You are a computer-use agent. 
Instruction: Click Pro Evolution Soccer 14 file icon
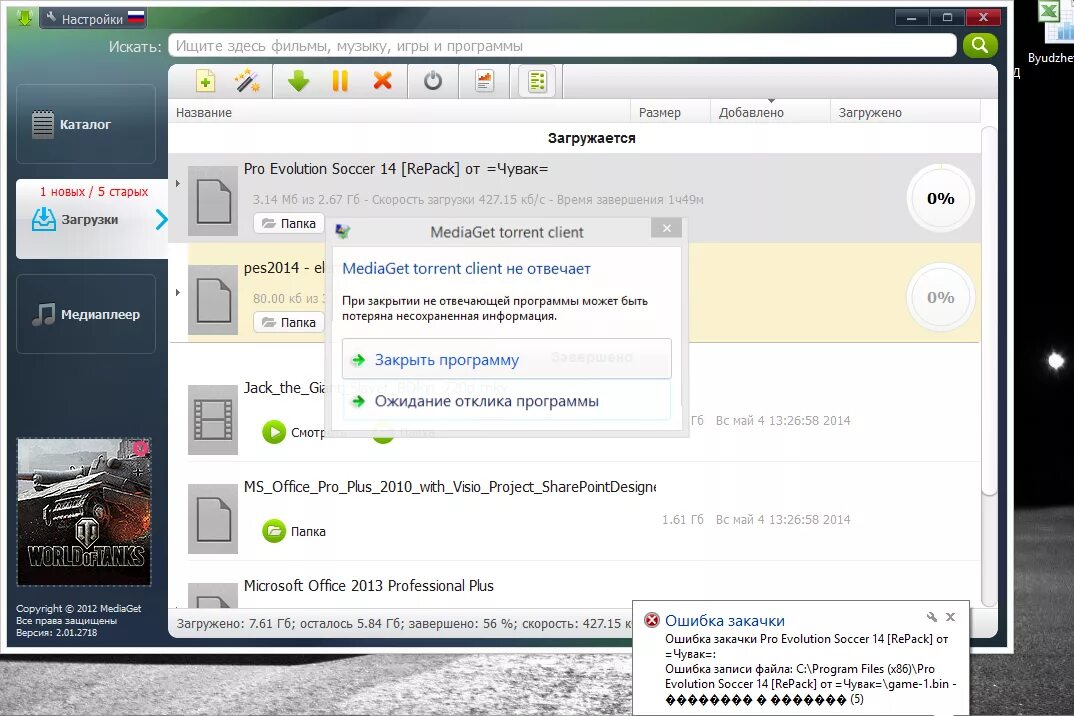point(213,201)
